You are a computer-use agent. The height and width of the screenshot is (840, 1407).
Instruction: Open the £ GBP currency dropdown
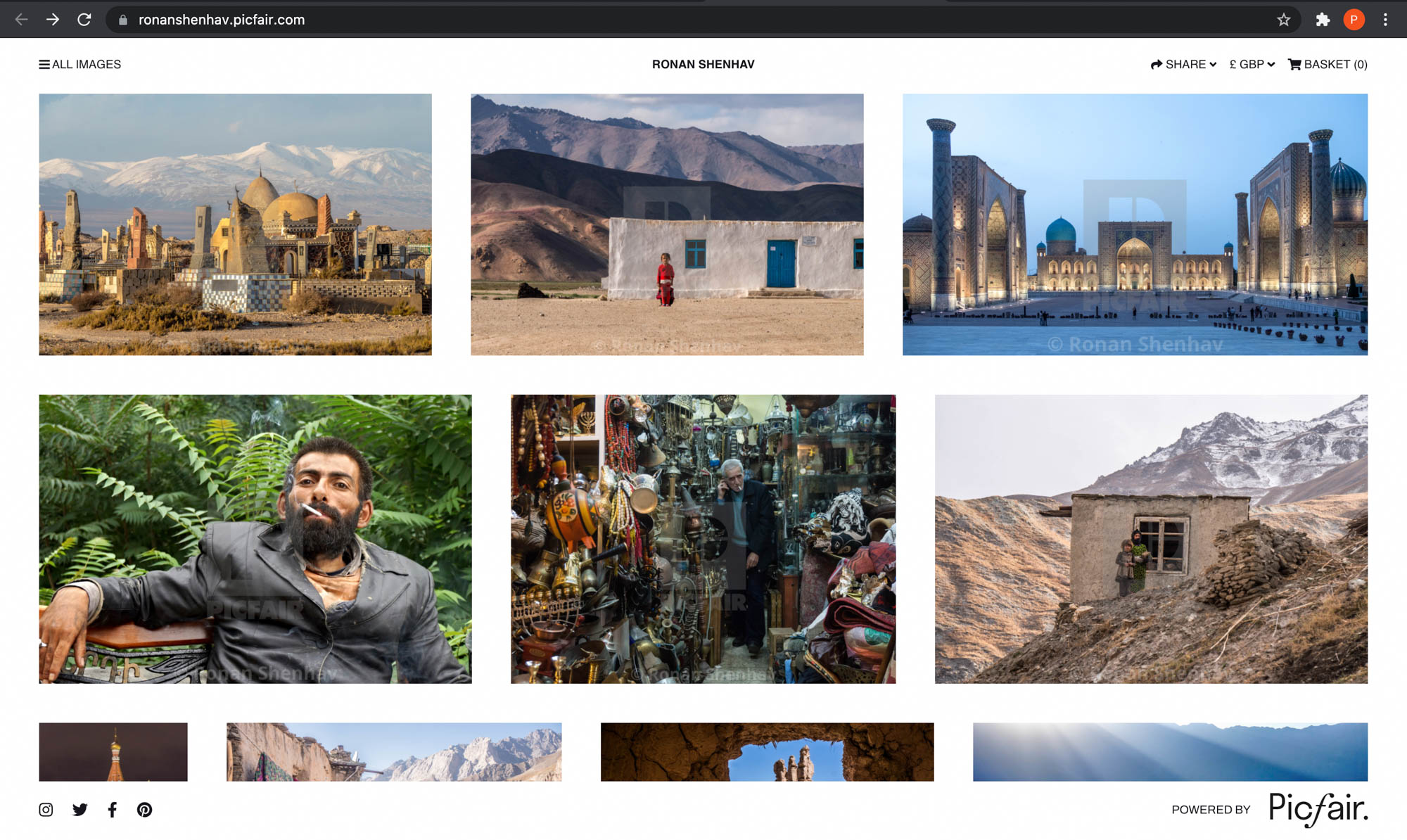click(1251, 64)
